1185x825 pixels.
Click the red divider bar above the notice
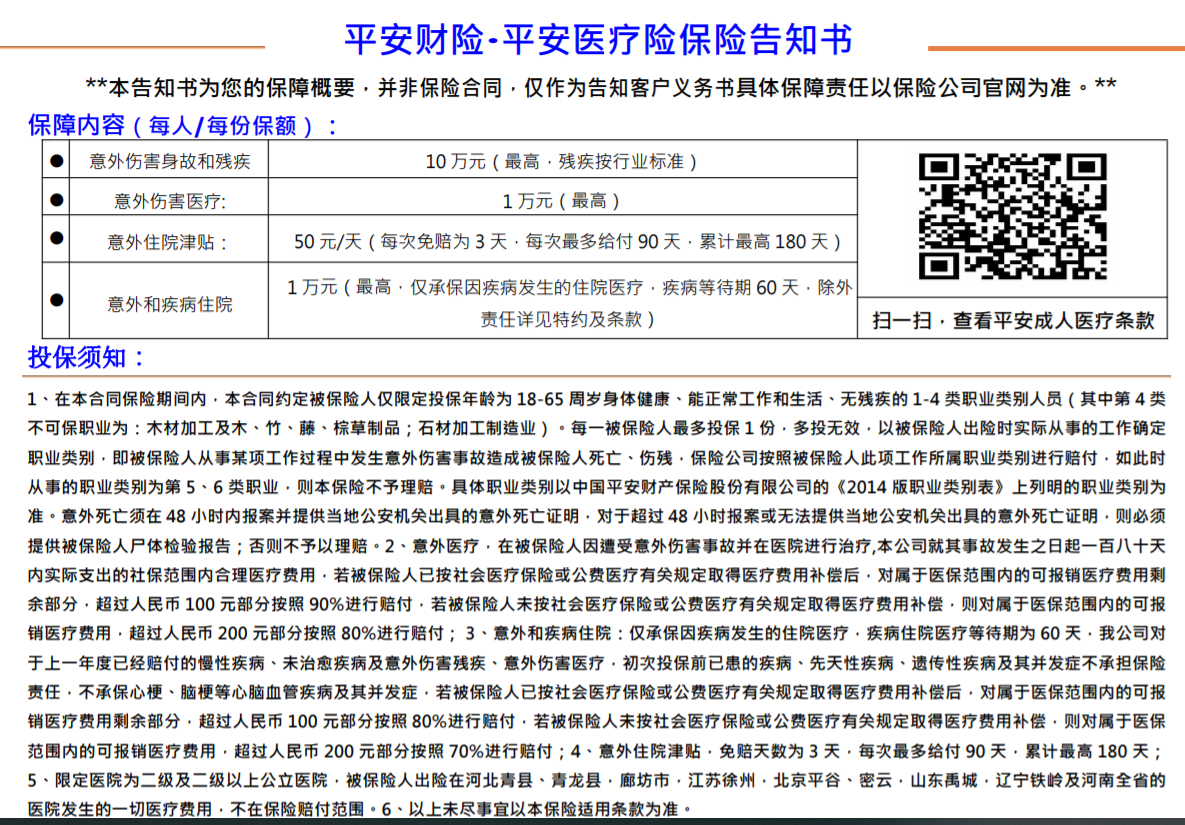tap(592, 371)
